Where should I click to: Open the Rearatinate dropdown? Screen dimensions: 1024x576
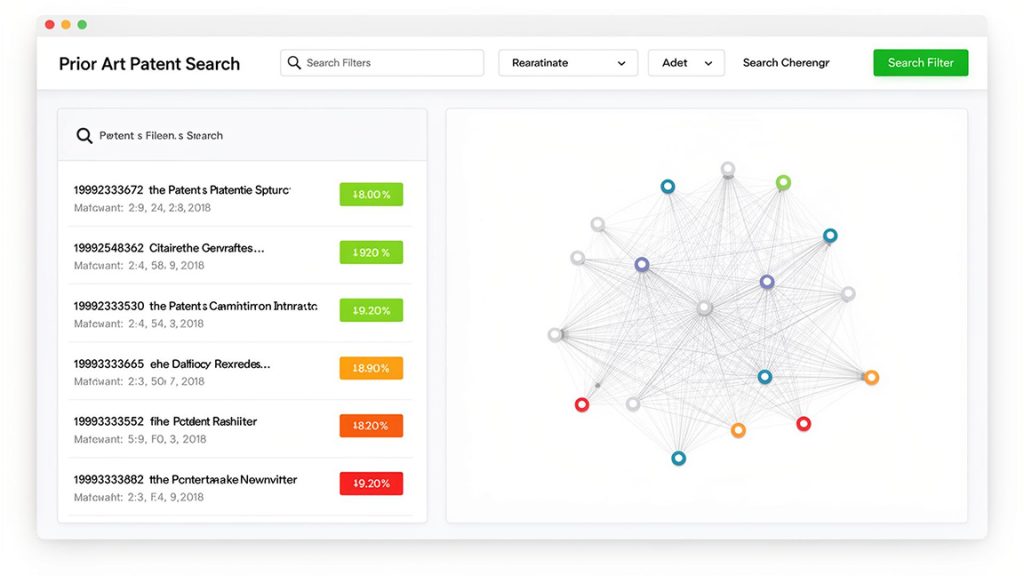click(568, 62)
